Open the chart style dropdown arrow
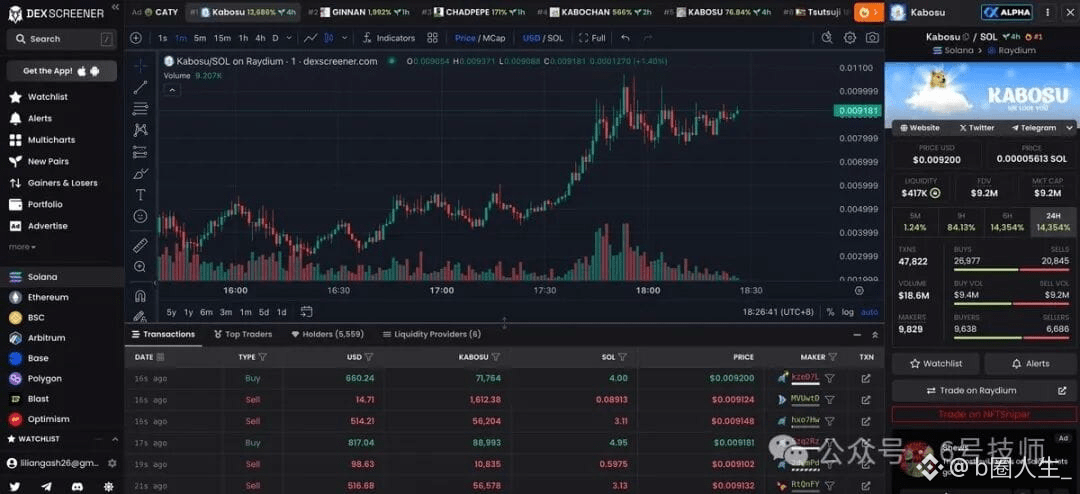This screenshot has width=1080, height=494. [x=344, y=38]
